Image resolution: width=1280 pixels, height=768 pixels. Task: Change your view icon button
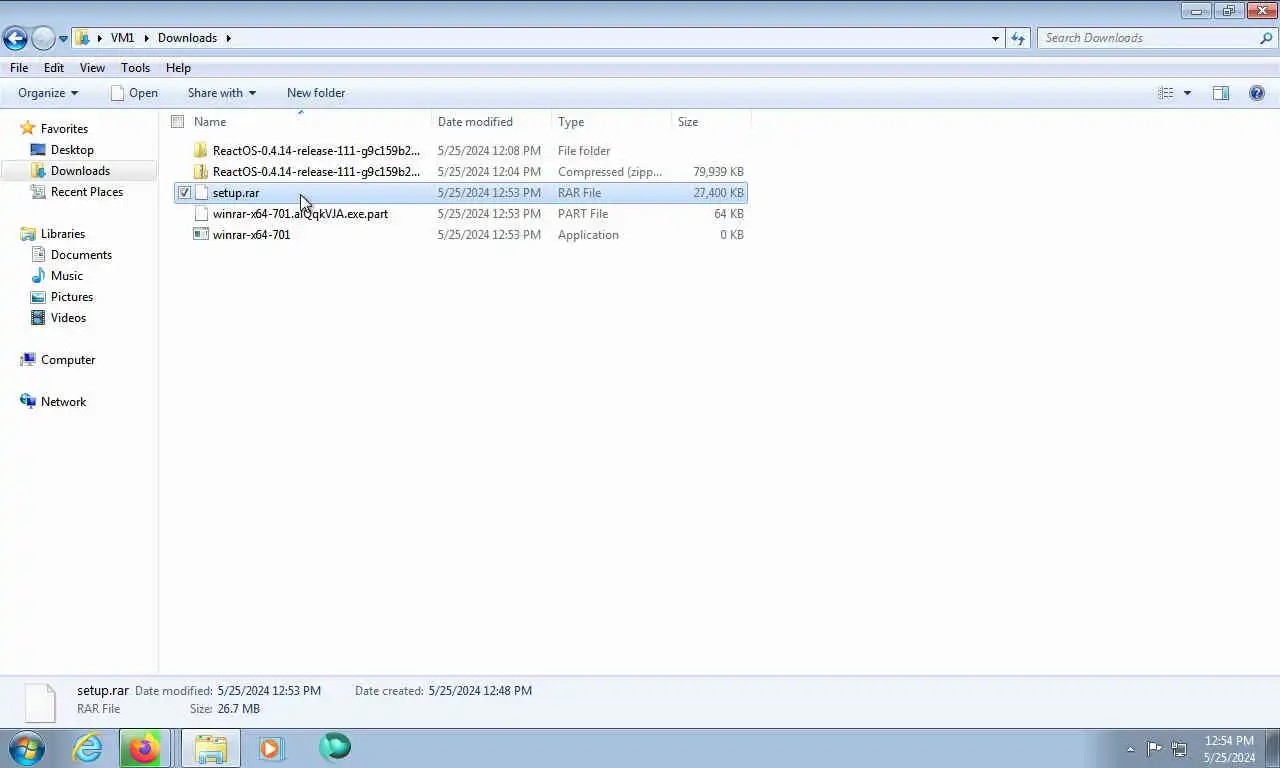(1165, 93)
